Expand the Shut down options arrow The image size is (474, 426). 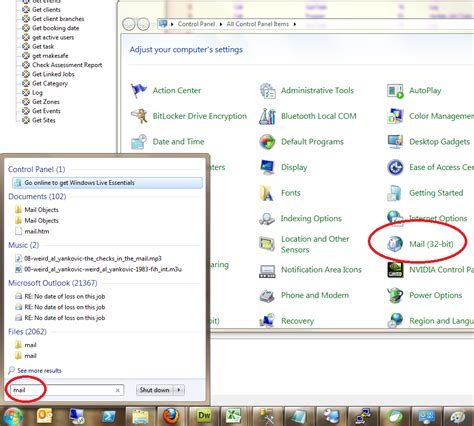click(x=179, y=390)
